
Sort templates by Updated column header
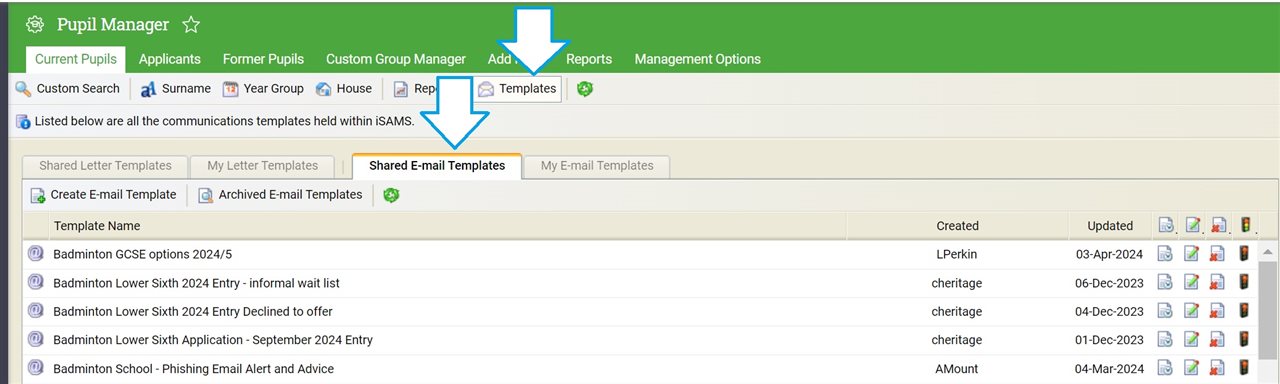pyautogui.click(x=1110, y=226)
